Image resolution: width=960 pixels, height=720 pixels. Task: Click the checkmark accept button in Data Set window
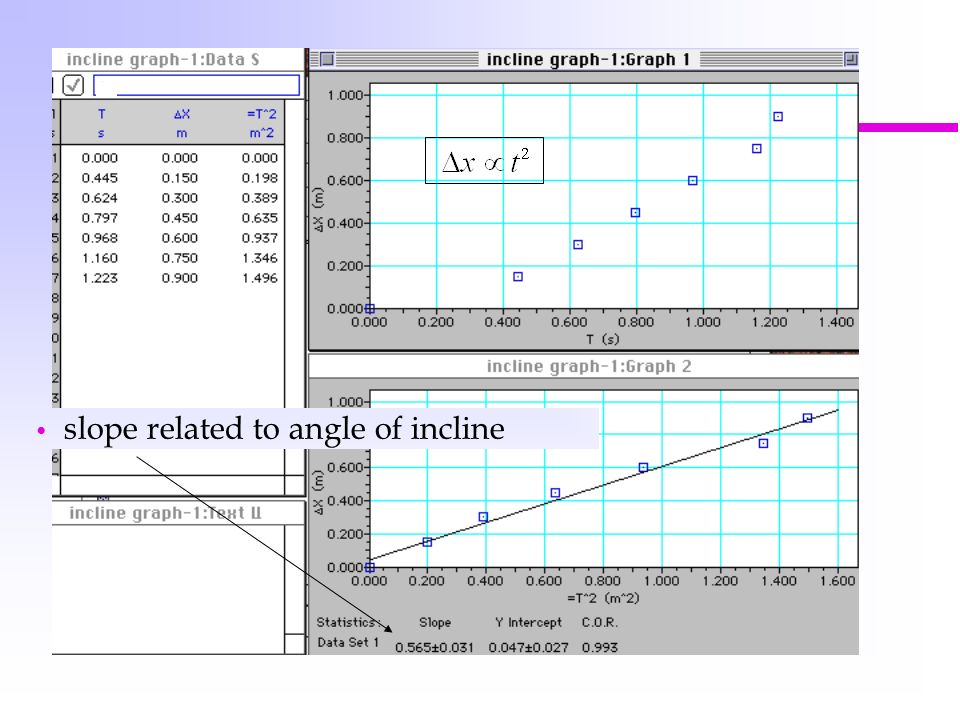click(x=73, y=85)
